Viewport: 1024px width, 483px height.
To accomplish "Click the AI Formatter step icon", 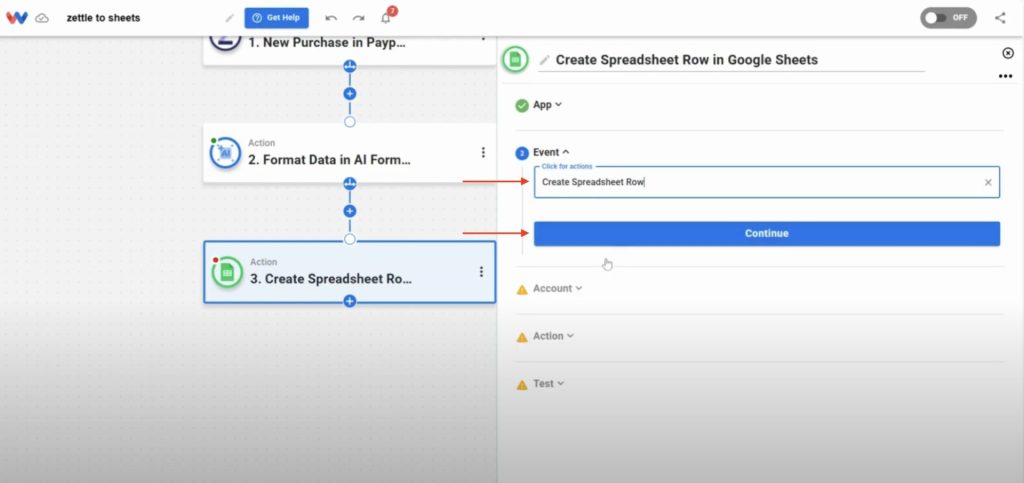I will pos(225,153).
